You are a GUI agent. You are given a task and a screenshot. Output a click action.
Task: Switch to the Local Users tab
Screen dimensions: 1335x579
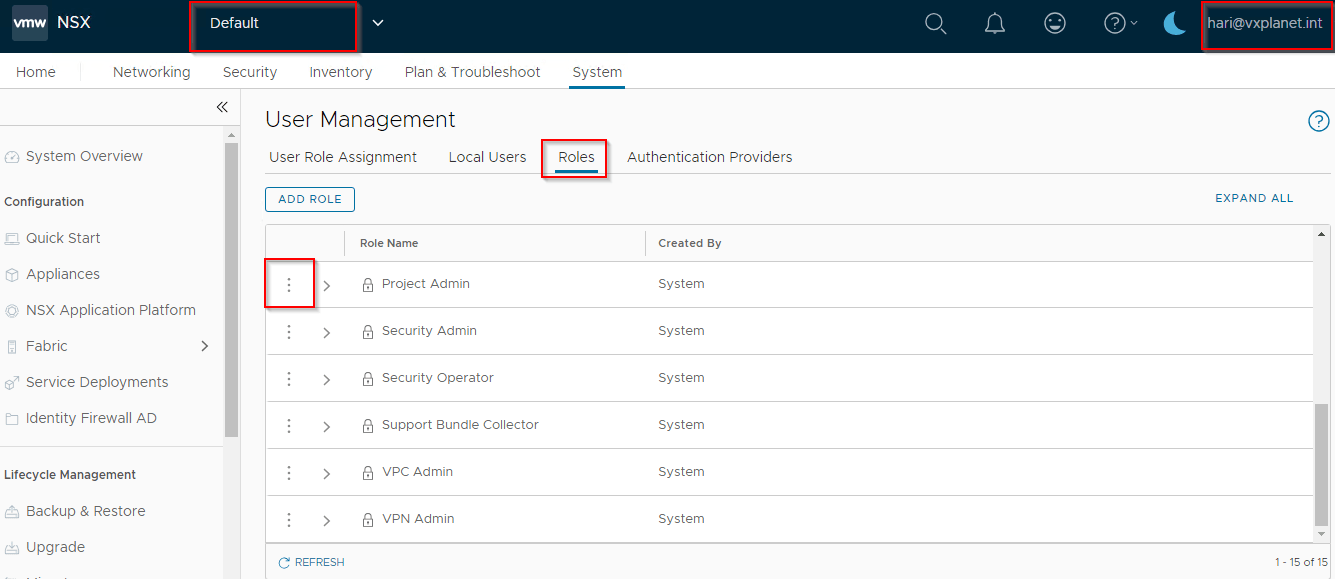487,157
